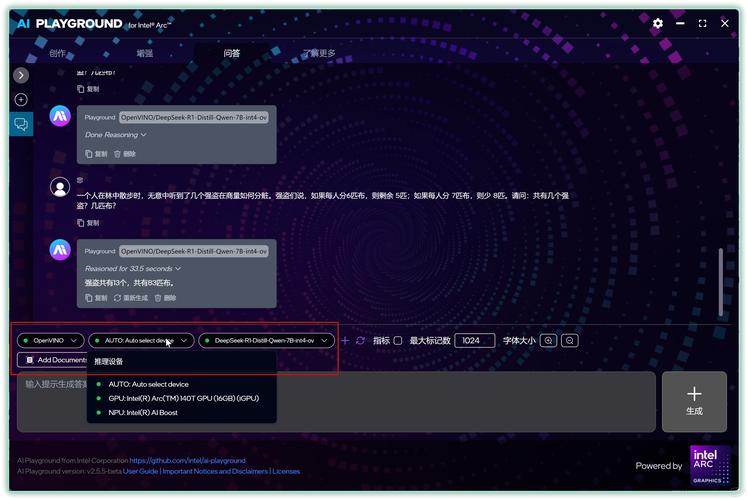Increase font size with zoom-in icon

[548, 341]
